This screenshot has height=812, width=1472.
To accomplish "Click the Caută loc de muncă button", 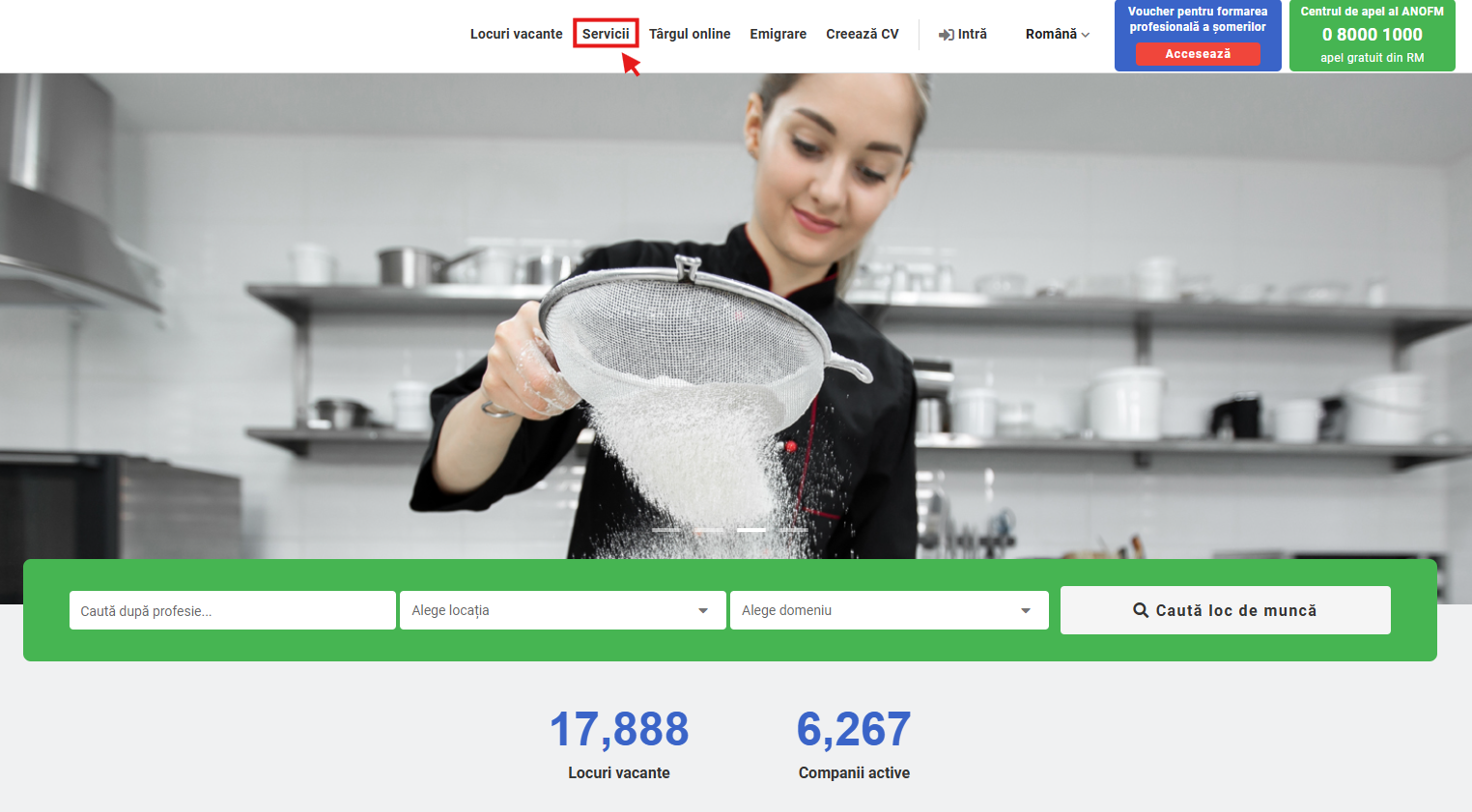I will click(1225, 610).
